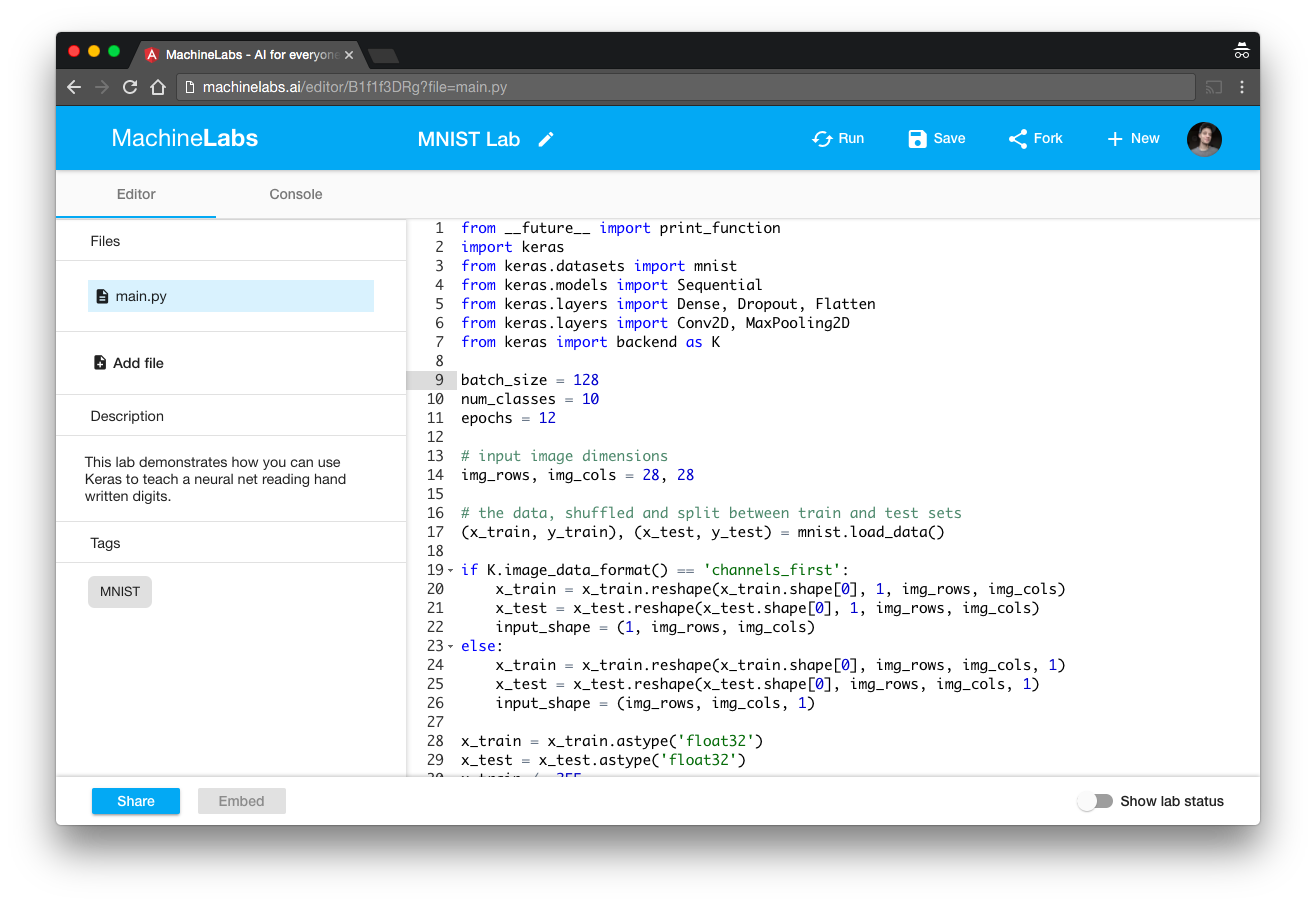Screen dimensions: 1316x905
Task: Open a new browser tab
Action: click(x=383, y=55)
